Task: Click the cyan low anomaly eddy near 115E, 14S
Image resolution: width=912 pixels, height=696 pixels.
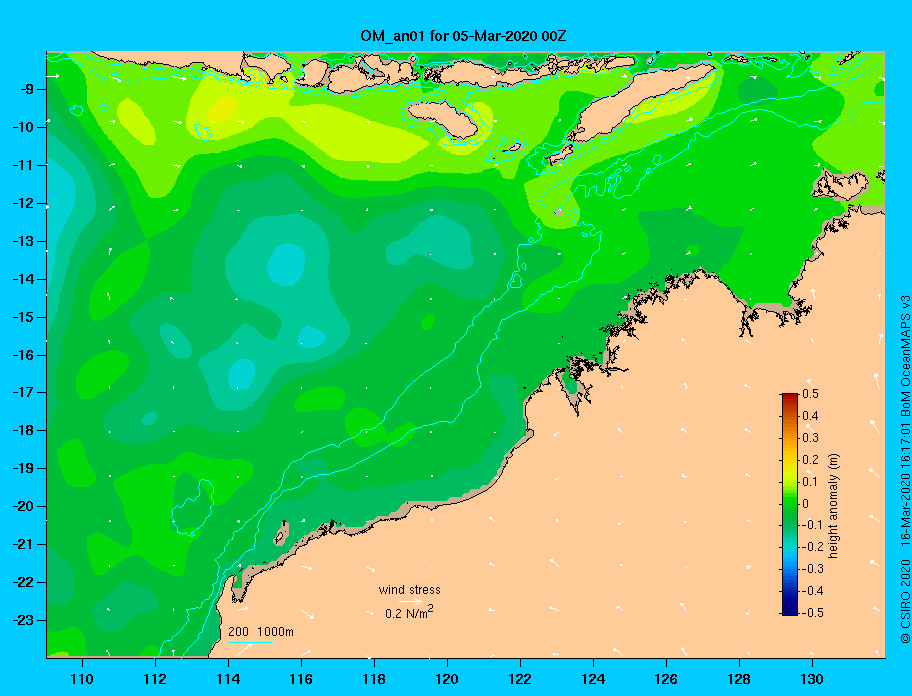Action: click(x=286, y=265)
